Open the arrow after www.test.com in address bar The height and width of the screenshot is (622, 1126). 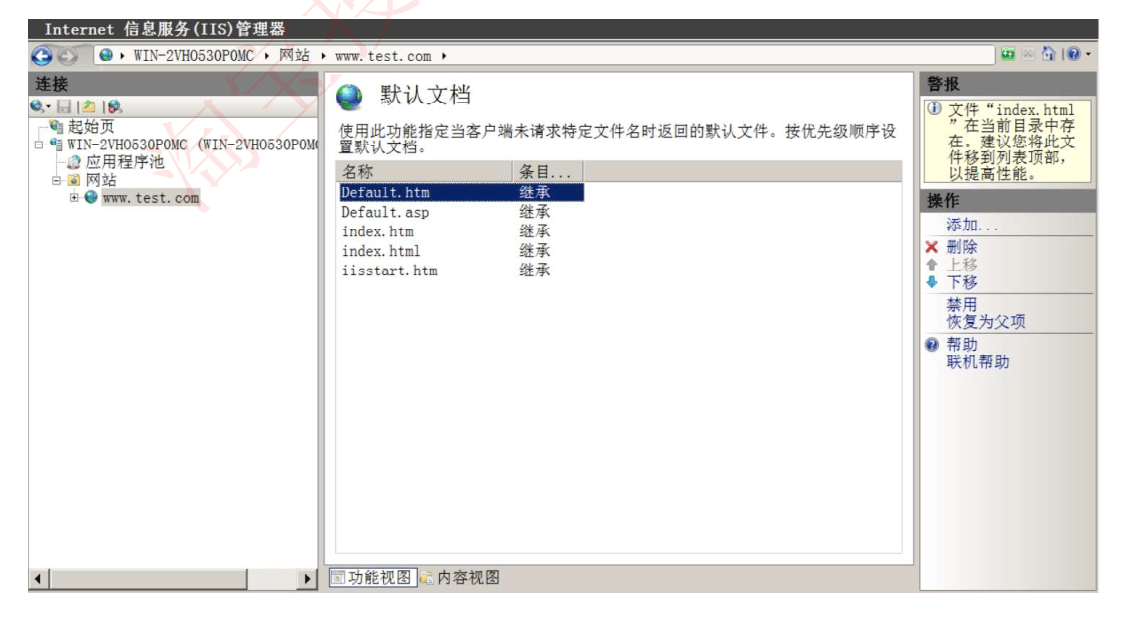[x=444, y=56]
